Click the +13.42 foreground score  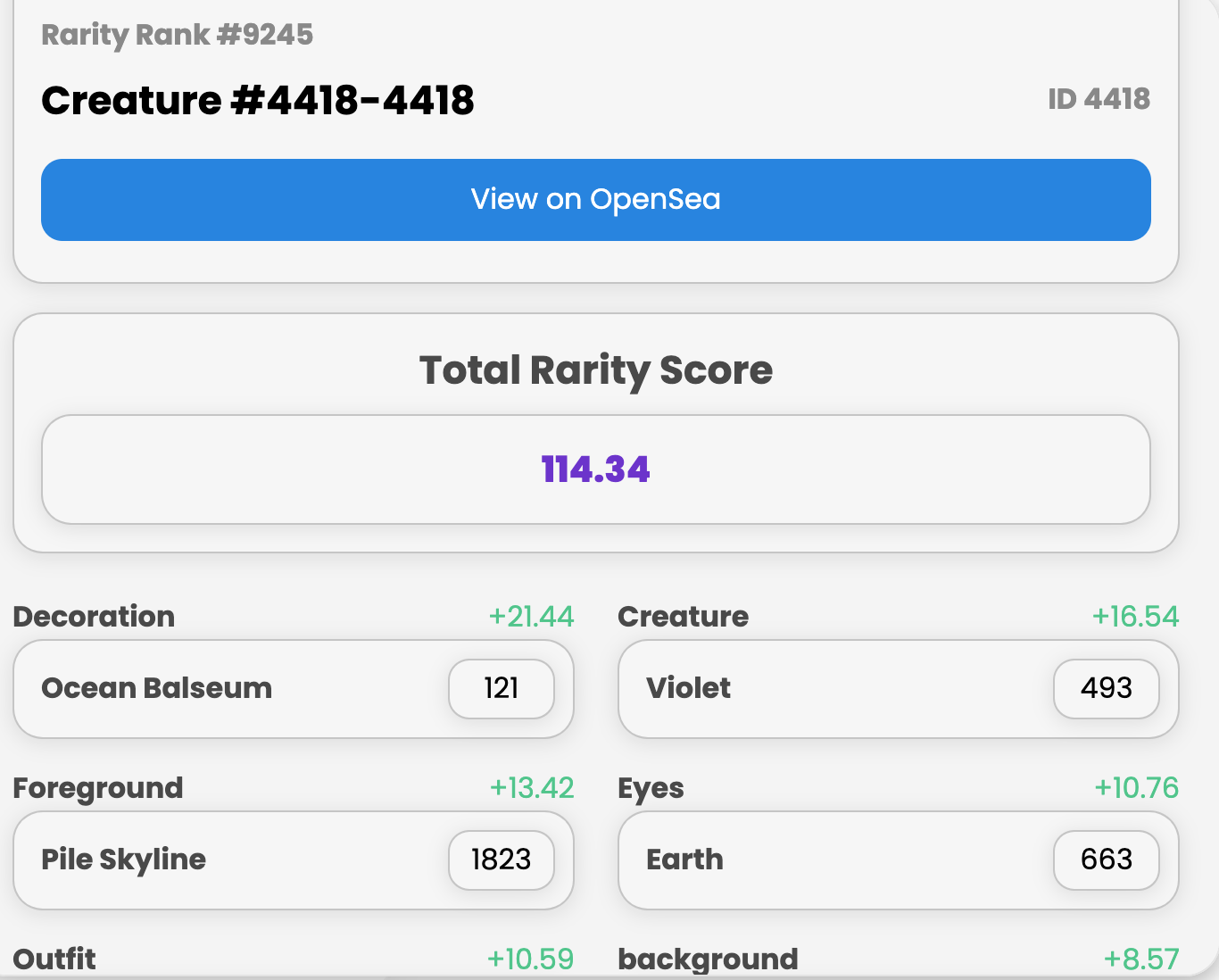[x=532, y=788]
